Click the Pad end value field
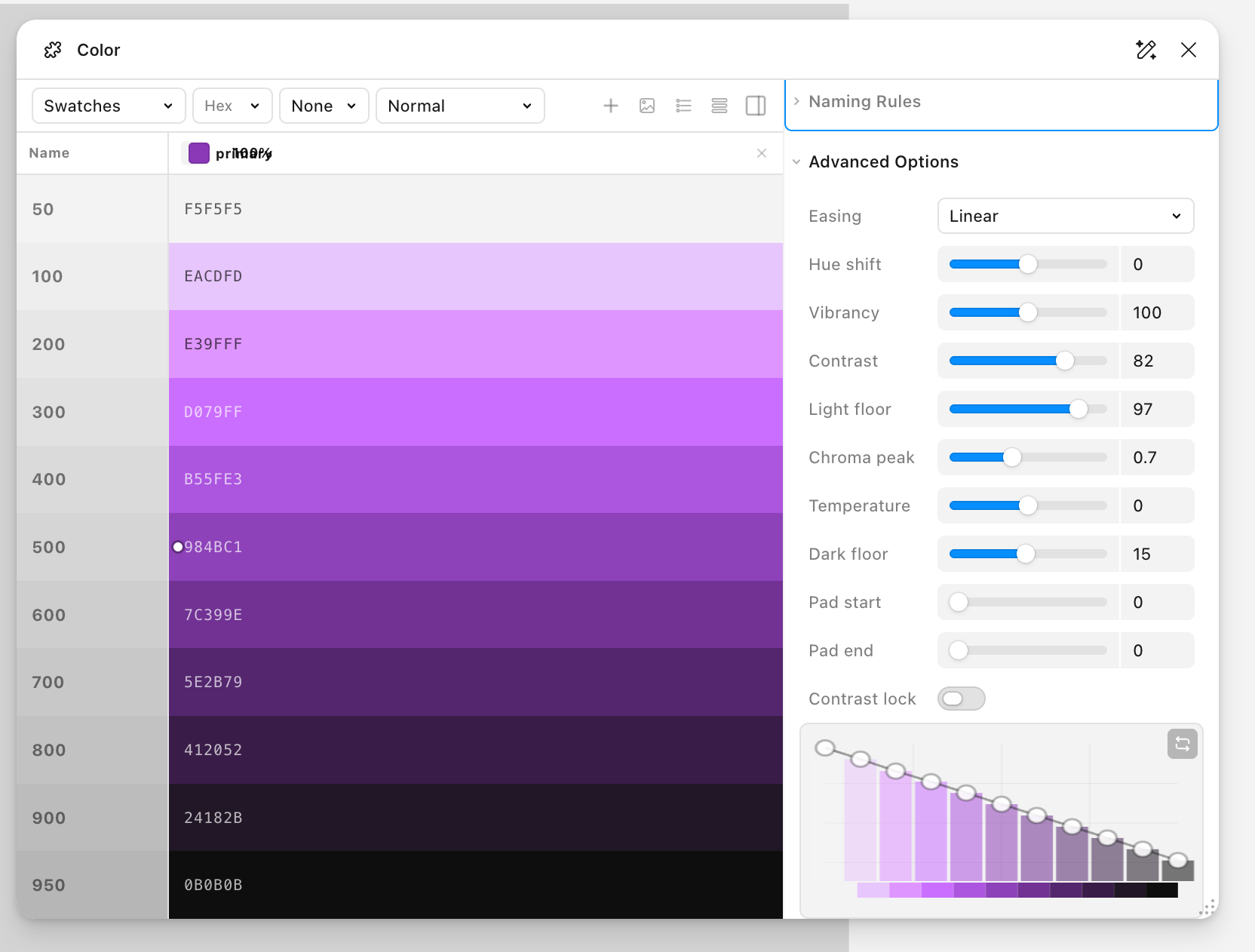This screenshot has height=952, width=1255. pos(1158,650)
